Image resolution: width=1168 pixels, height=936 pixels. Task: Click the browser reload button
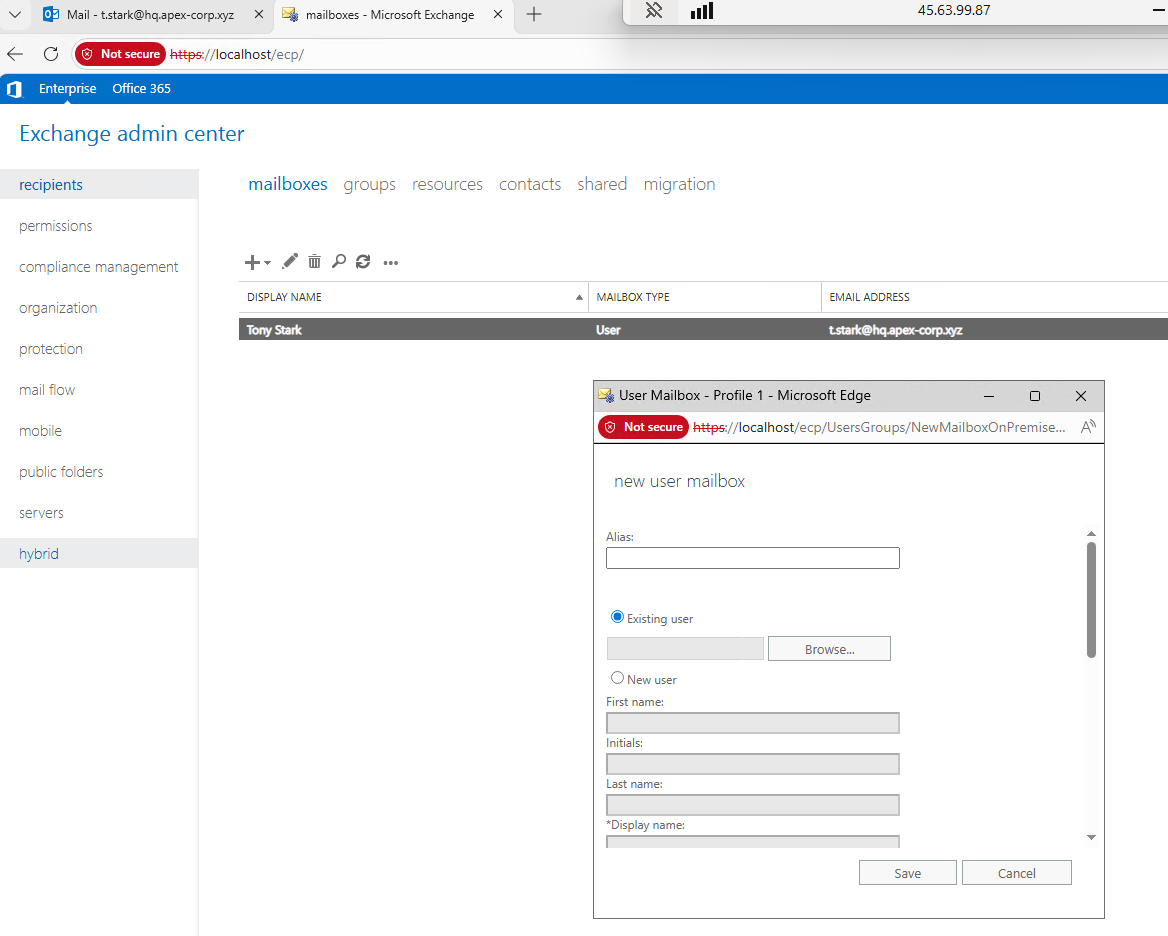(51, 54)
